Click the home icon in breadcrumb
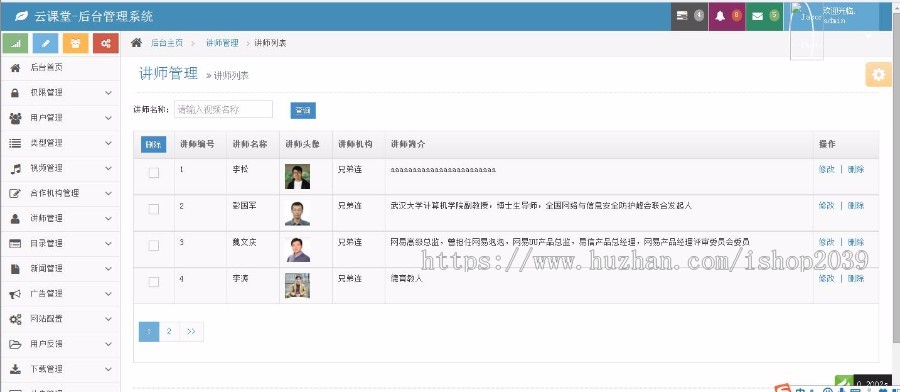 pyautogui.click(x=137, y=42)
